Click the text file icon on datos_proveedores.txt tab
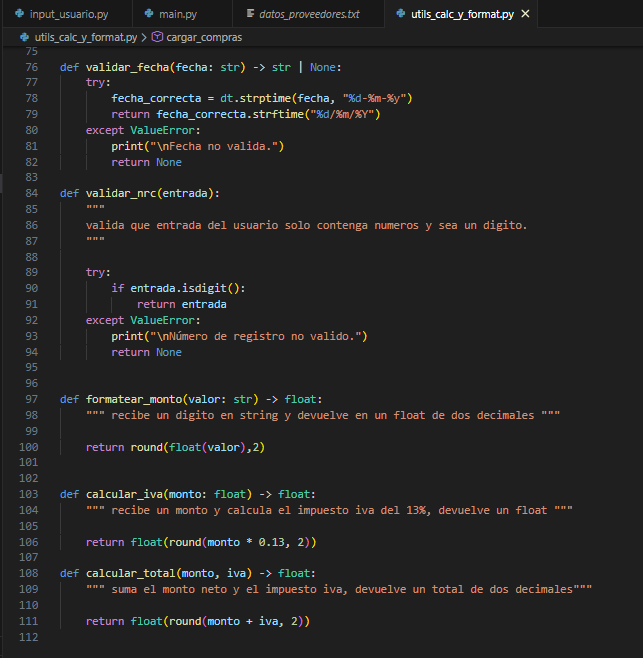The height and width of the screenshot is (658, 643). pos(248,14)
